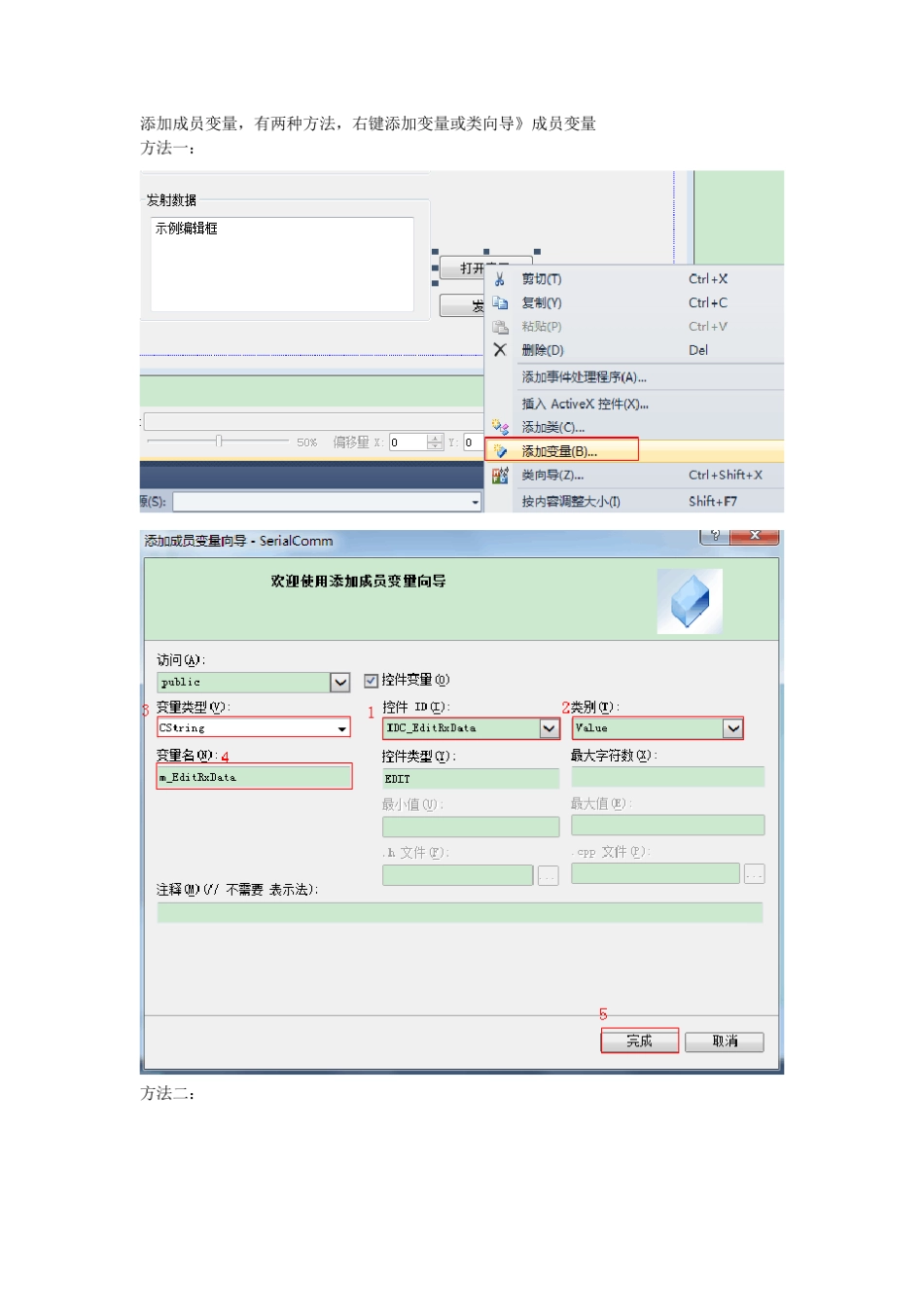Close the 添加成员变量向导 dialog
This screenshot has width=924, height=1307.
(756, 536)
